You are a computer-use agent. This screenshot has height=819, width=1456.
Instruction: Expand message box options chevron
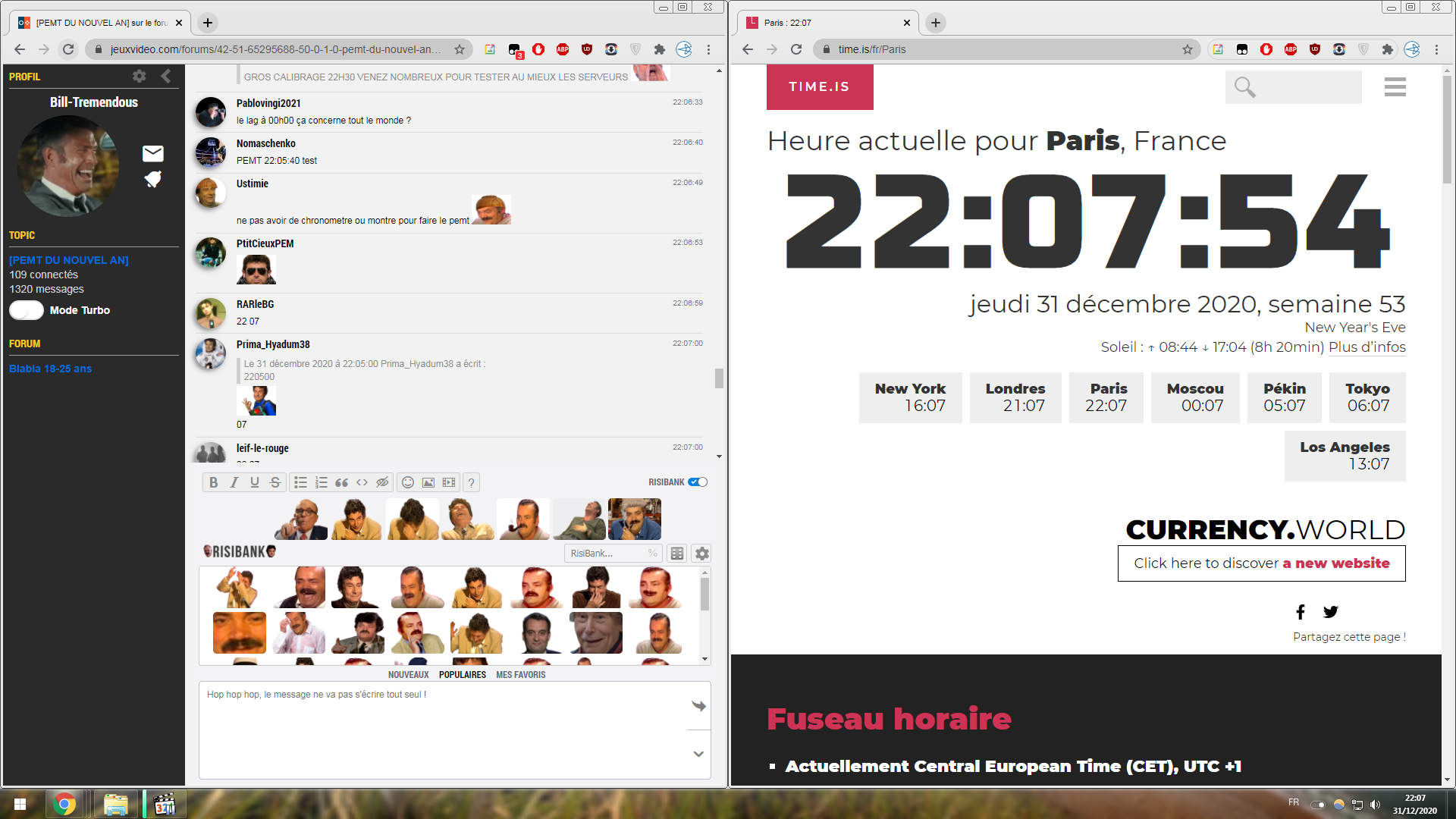click(698, 754)
